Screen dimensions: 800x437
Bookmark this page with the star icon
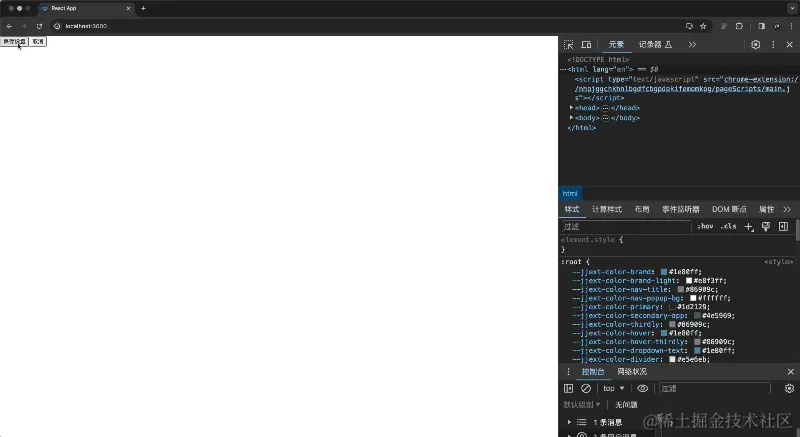pyautogui.click(x=703, y=26)
